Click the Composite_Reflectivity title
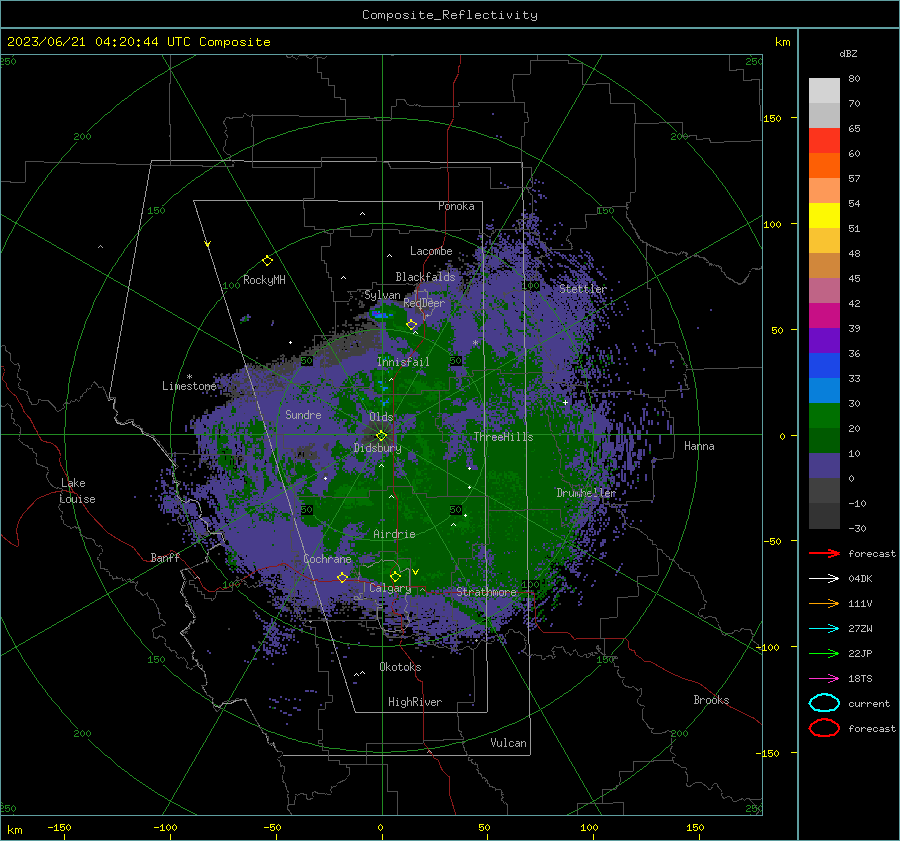 coord(449,15)
